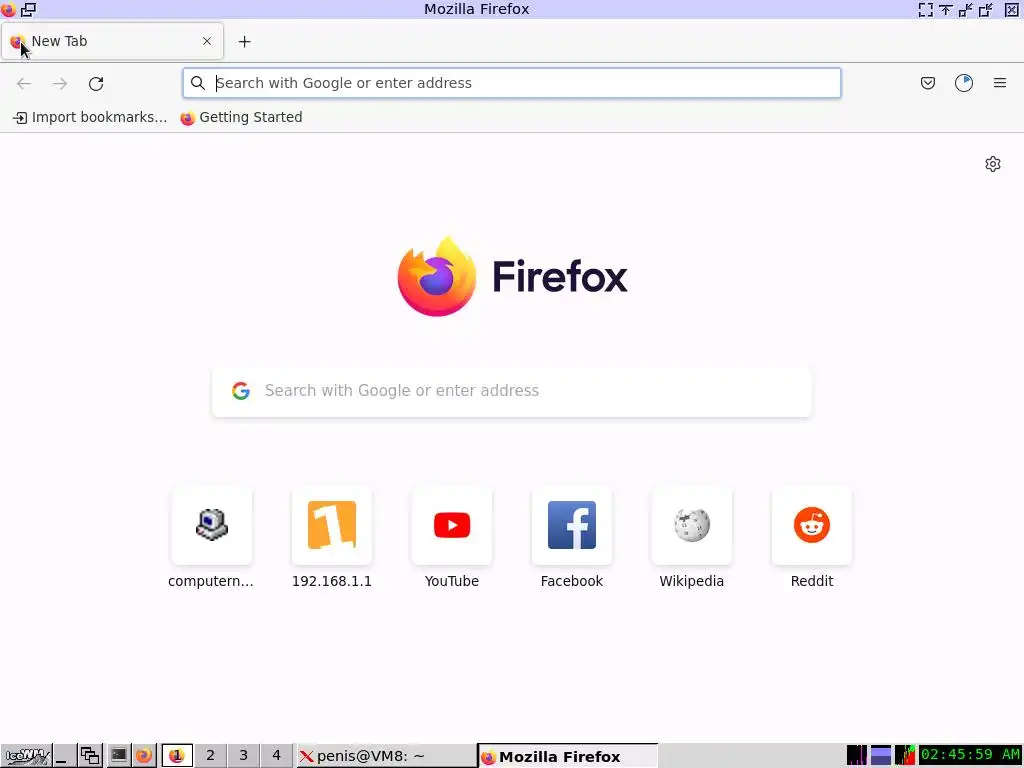Click the computern... label text

211,581
